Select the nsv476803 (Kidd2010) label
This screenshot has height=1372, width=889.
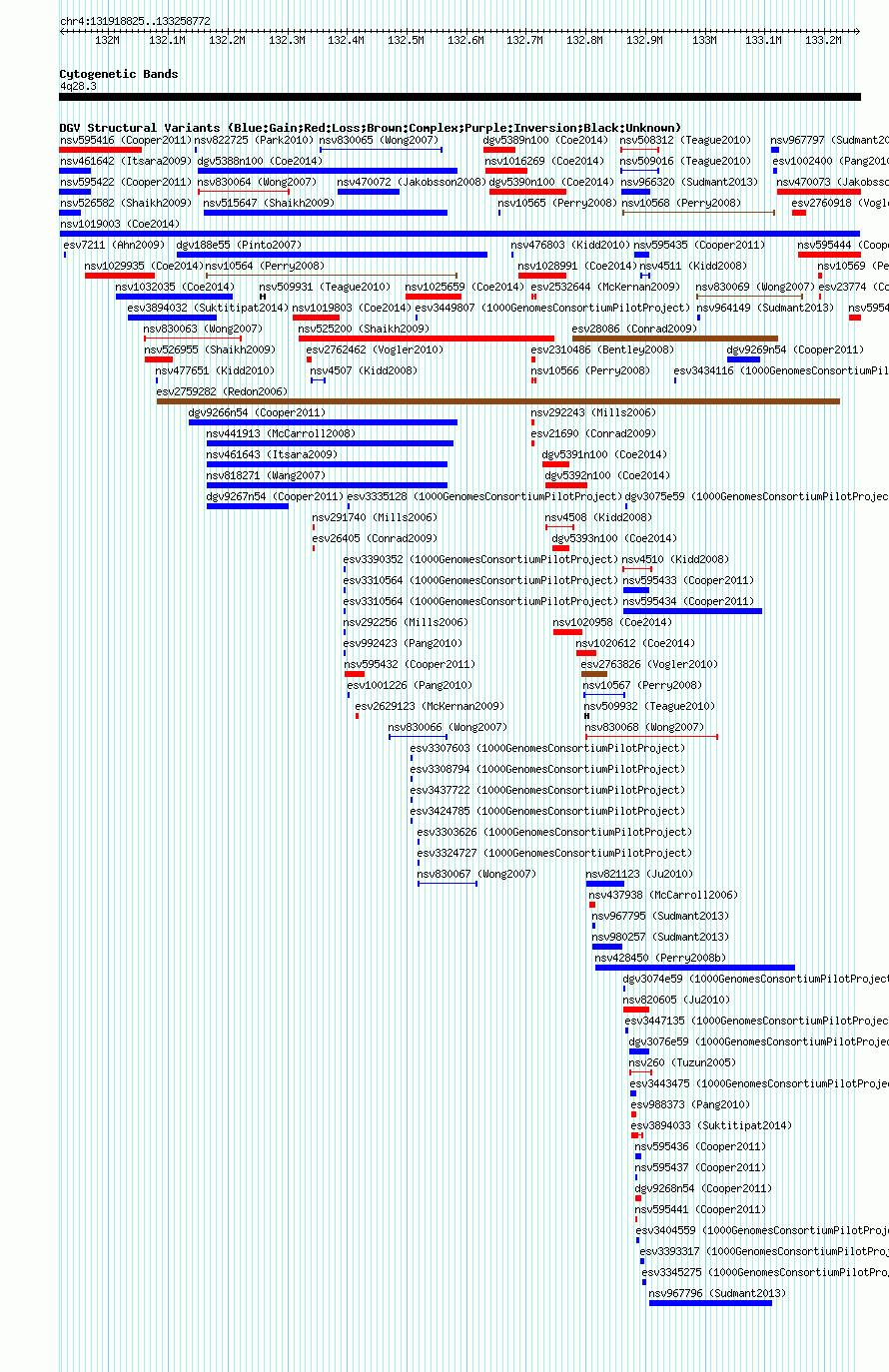click(570, 245)
